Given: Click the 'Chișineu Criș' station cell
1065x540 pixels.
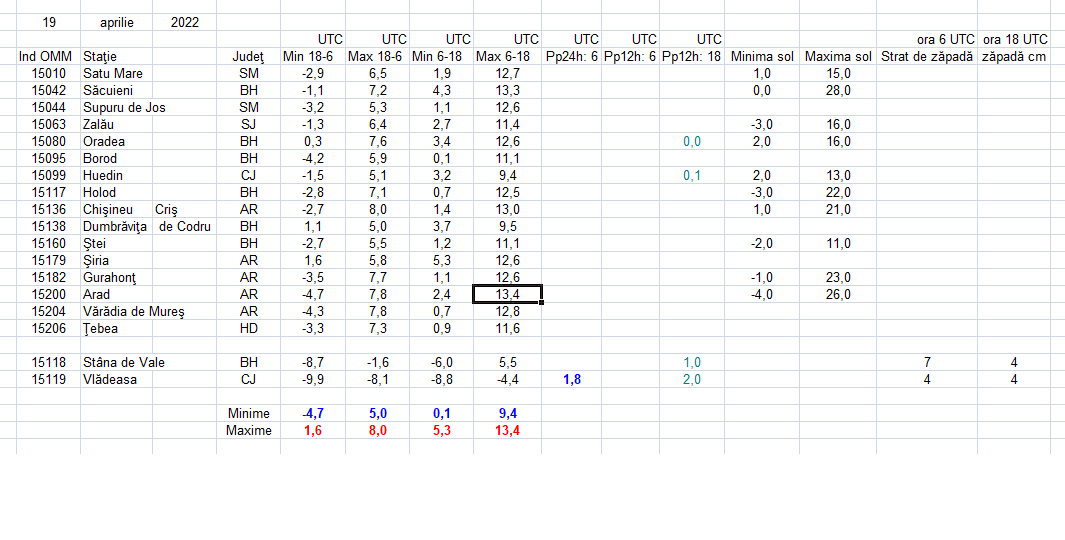Looking at the screenshot, I should 130,209.
